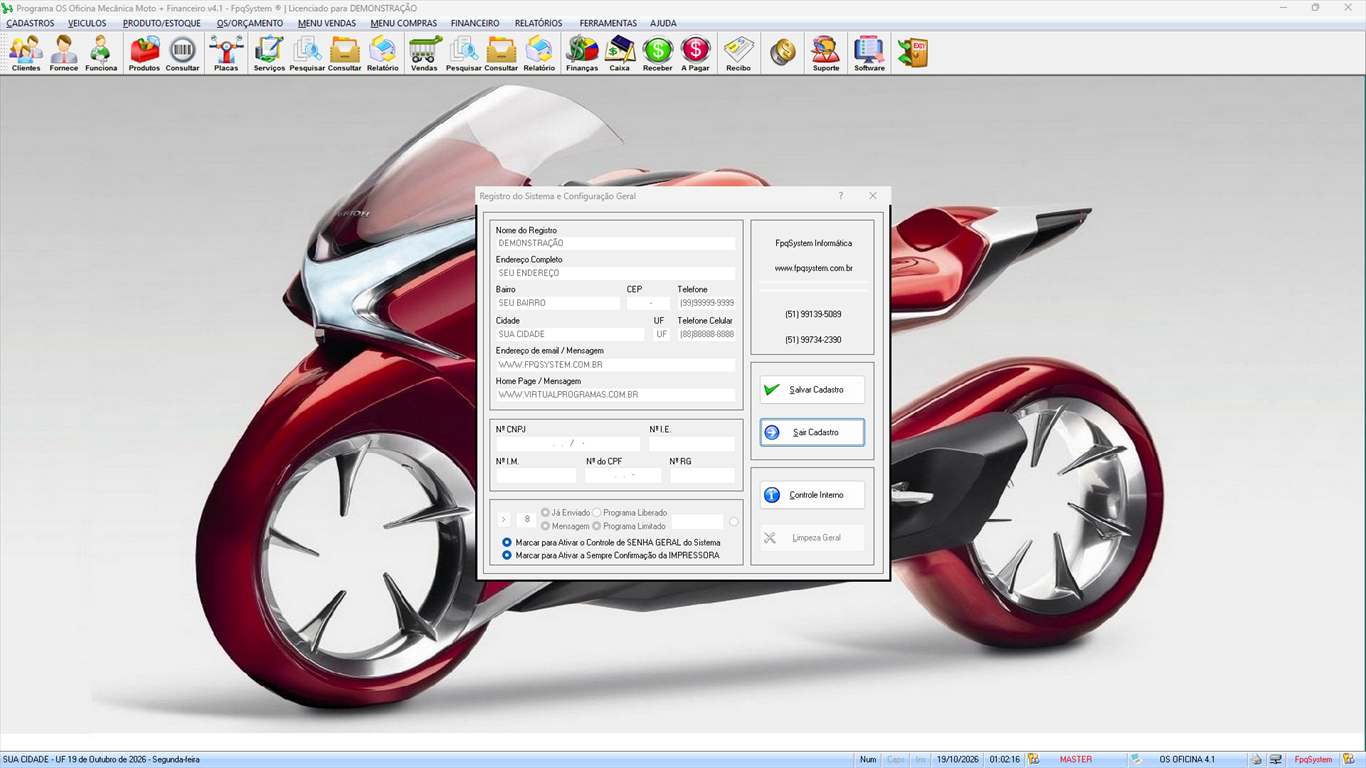This screenshot has height=768, width=1366.
Task: Open the Software toolbar icon
Action: click(x=869, y=53)
